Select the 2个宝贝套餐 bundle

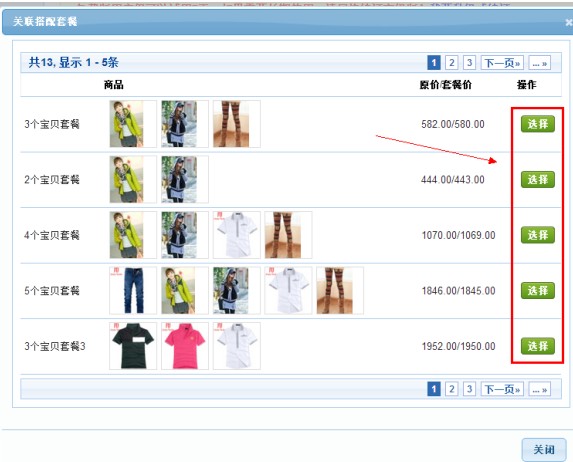pos(538,179)
